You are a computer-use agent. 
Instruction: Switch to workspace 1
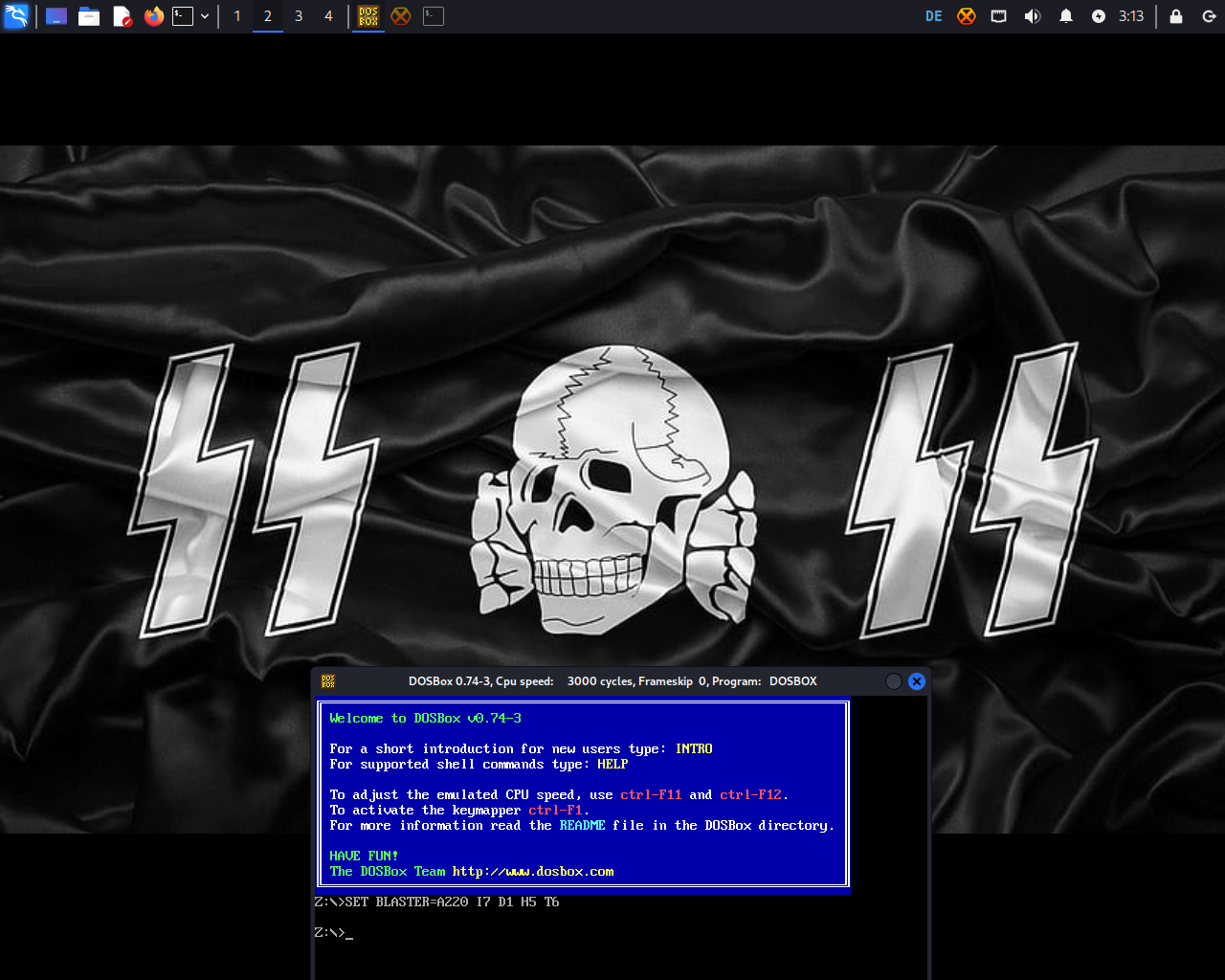[x=237, y=16]
